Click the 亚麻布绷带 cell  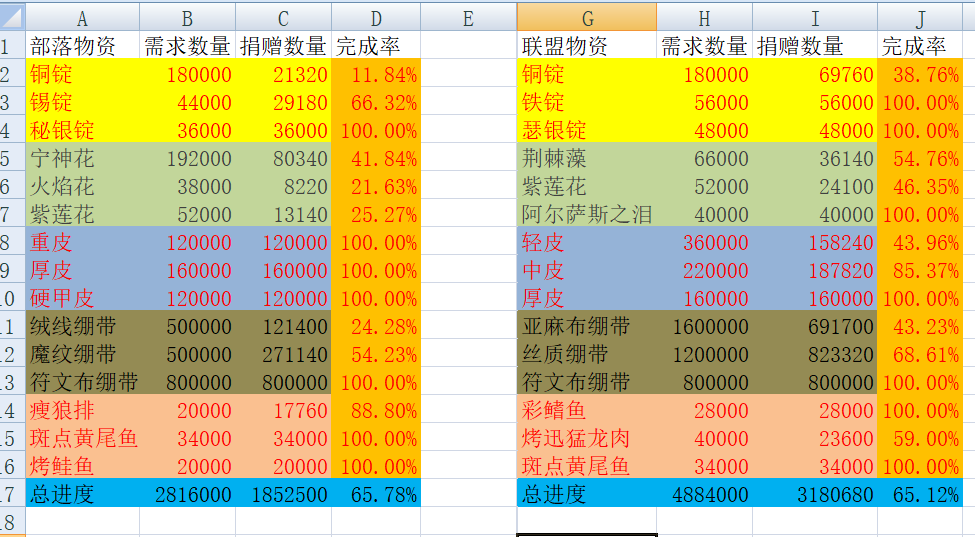pos(587,326)
